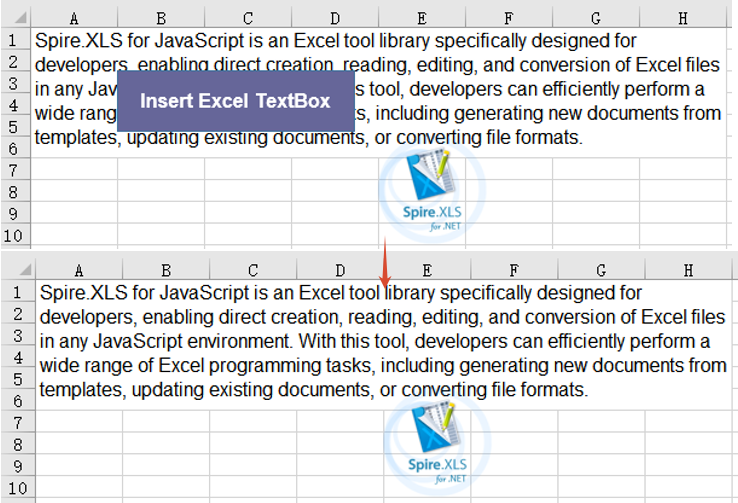Image resolution: width=738 pixels, height=503 pixels.
Task: Select column D header in upper worksheet
Action: point(335,18)
